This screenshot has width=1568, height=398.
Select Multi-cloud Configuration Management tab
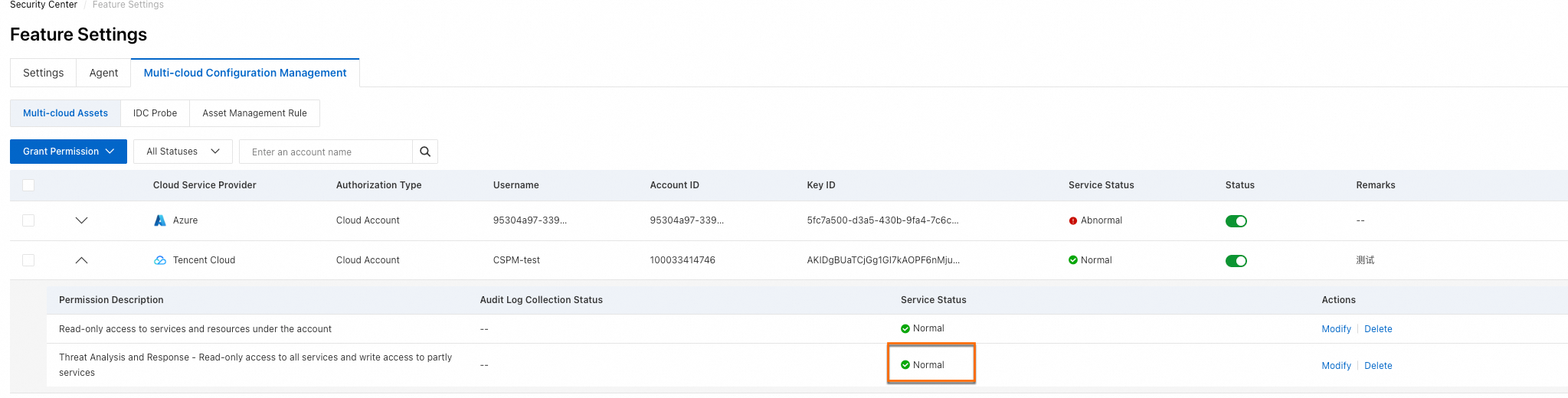coord(245,73)
